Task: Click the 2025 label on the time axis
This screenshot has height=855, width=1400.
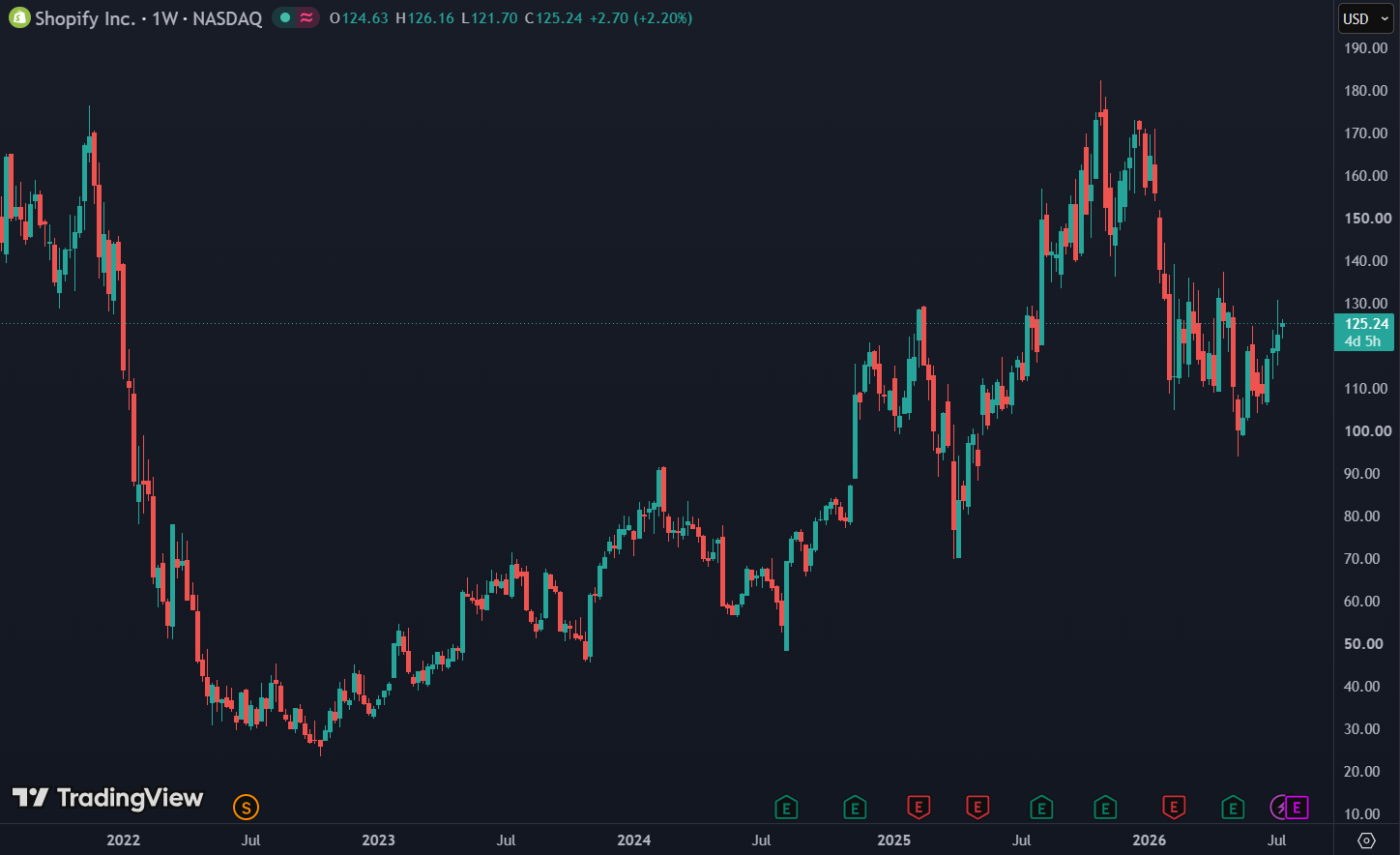Action: coord(893,840)
